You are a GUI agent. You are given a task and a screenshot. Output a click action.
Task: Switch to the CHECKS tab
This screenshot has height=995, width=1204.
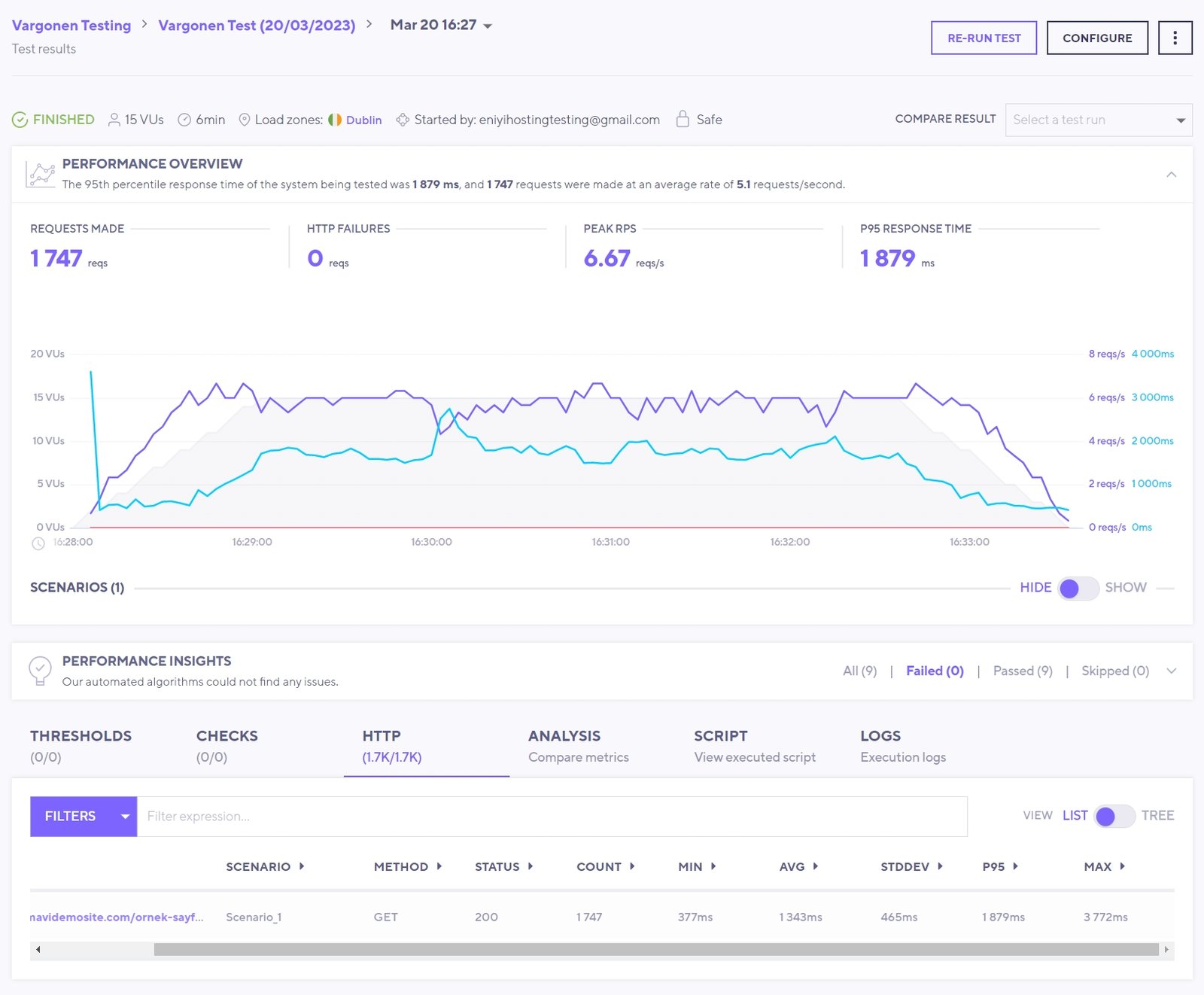227,746
